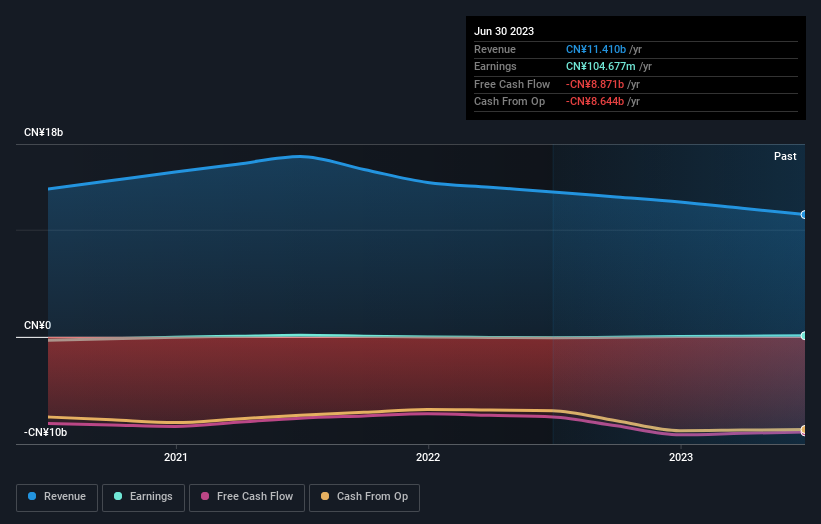Click the blue Revenue legend dot
This screenshot has width=821, height=524.
tap(32, 496)
